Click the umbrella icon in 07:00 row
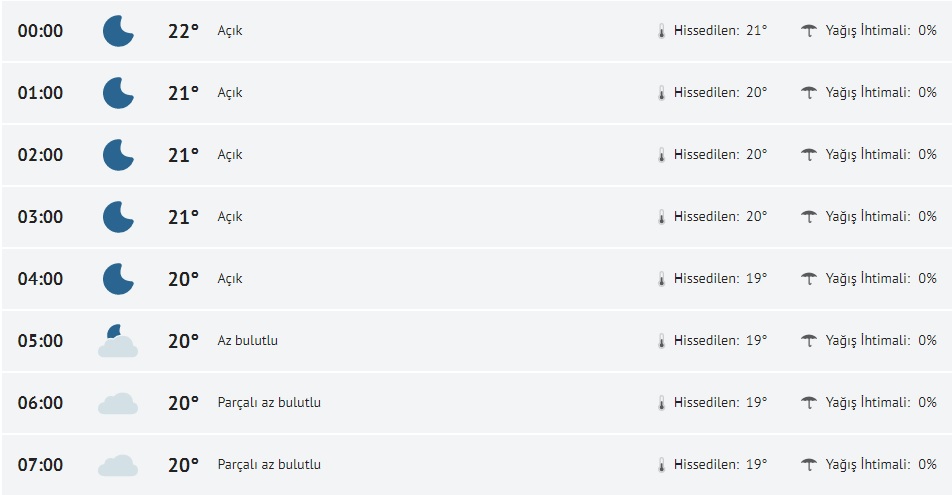Image resolution: width=952 pixels, height=495 pixels. (x=809, y=465)
